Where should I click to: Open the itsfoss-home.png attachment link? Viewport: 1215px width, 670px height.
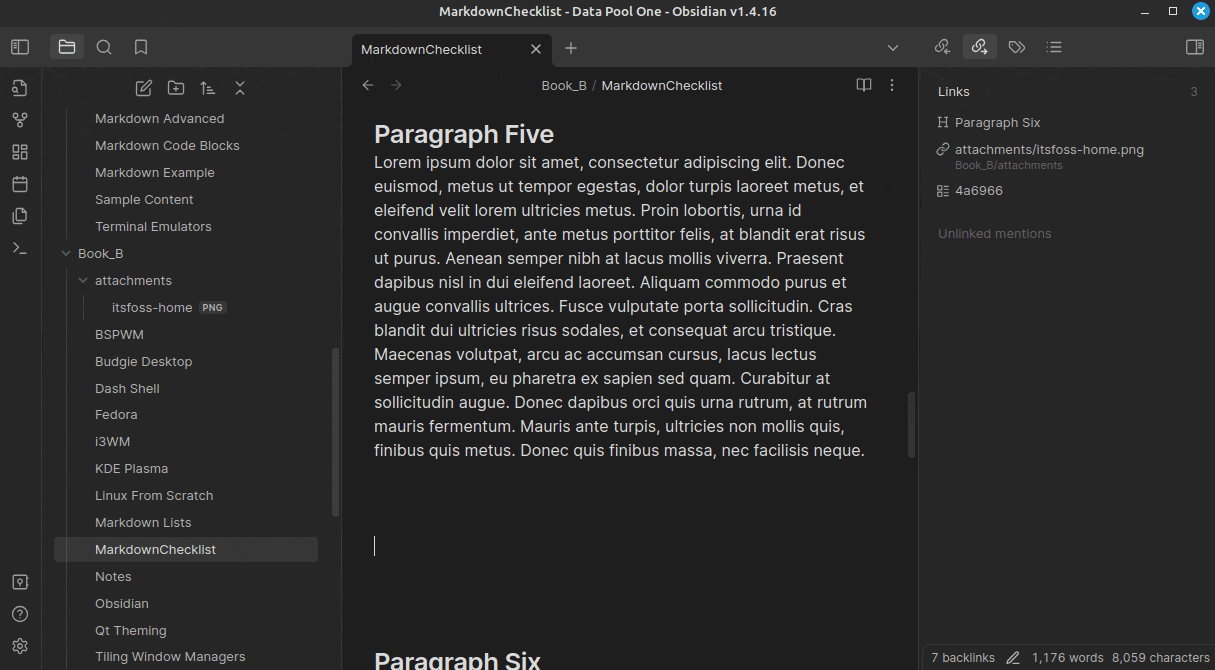pyautogui.click(x=1048, y=150)
